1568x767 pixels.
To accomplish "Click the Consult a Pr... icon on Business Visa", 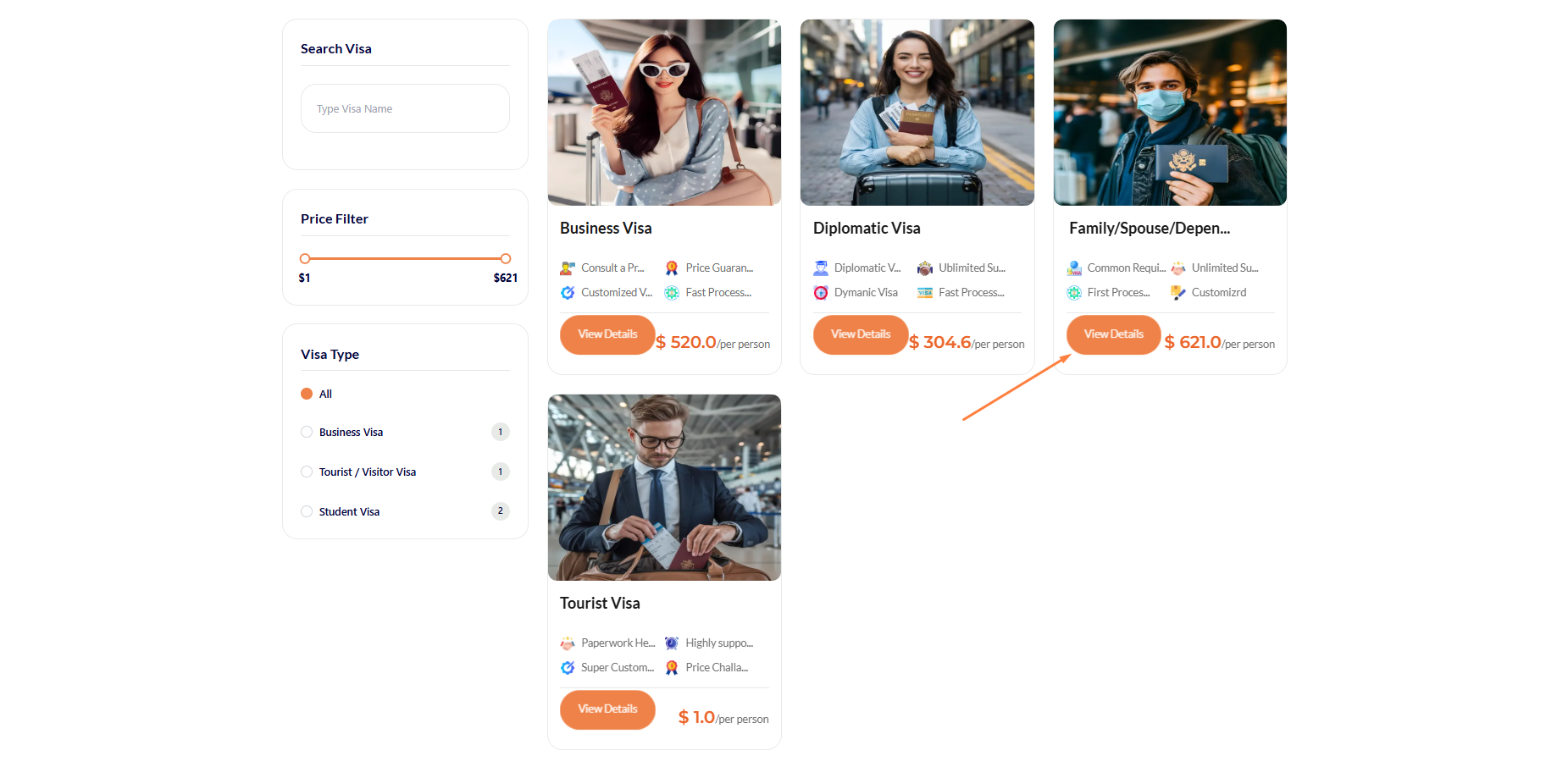I will pyautogui.click(x=568, y=268).
